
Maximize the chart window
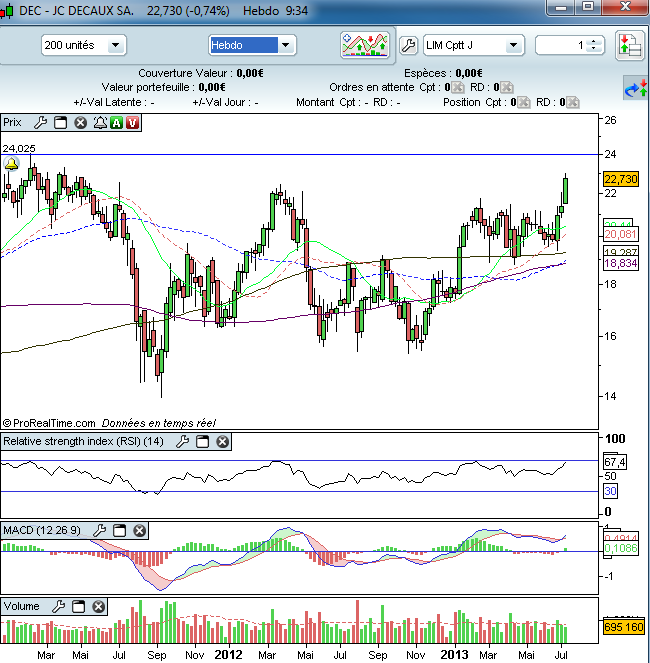point(588,8)
